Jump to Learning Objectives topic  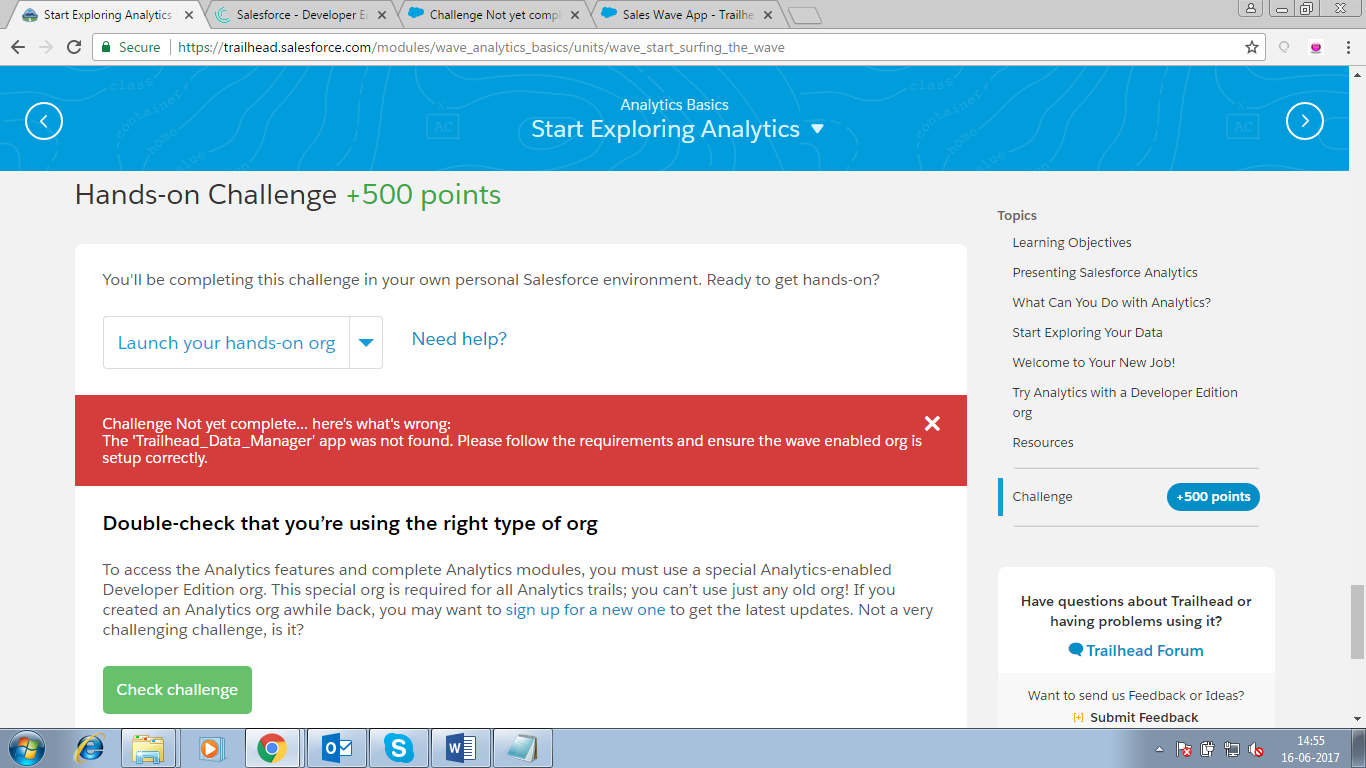pos(1072,243)
